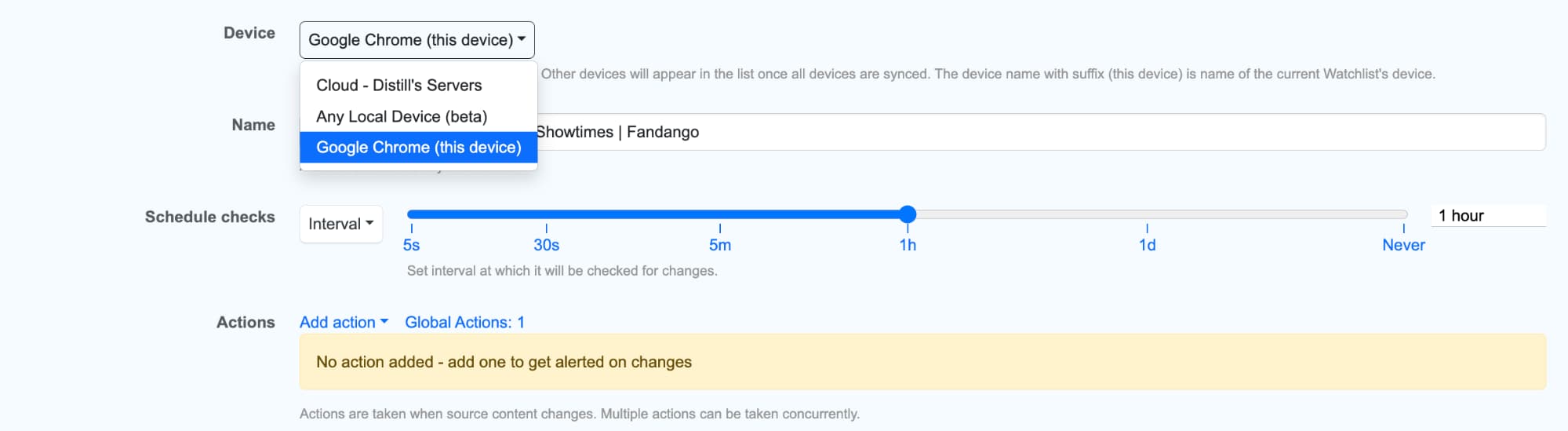
Task: Open the Interval schedule type dropdown
Action: pyautogui.click(x=340, y=224)
